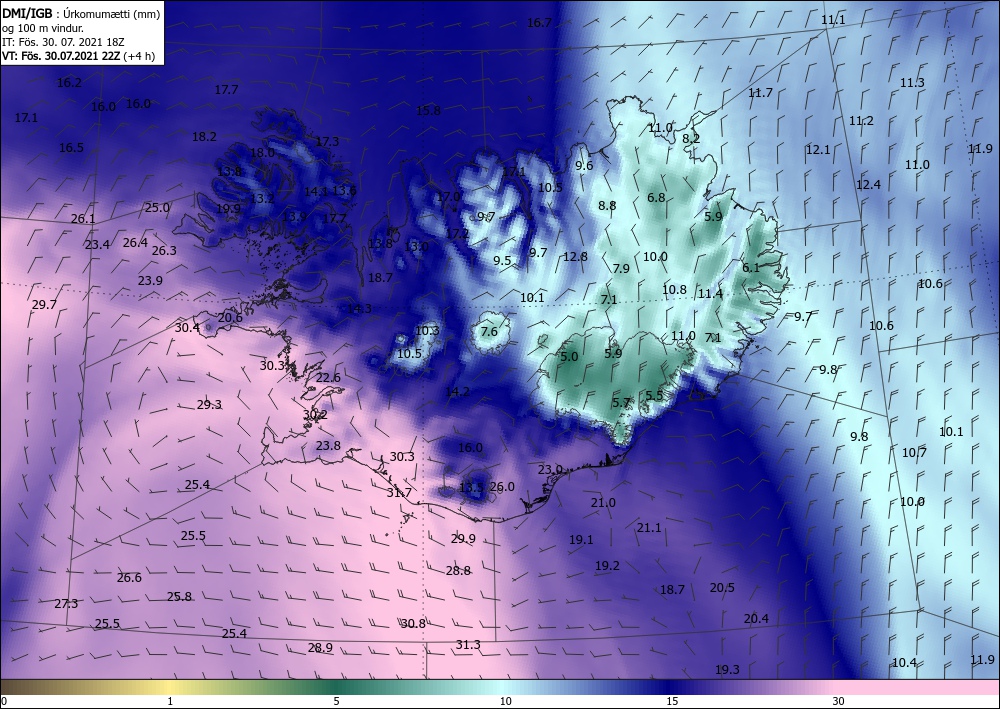Click the map value 21.0

pos(603,502)
